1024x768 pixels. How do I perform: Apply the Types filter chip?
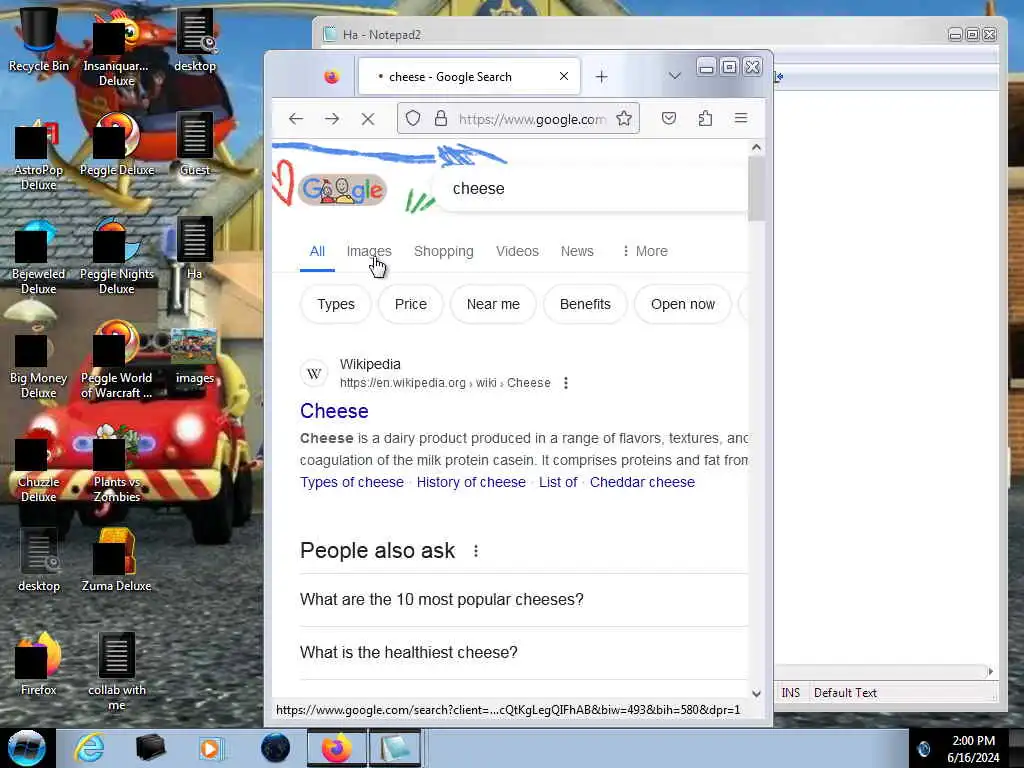click(x=336, y=304)
